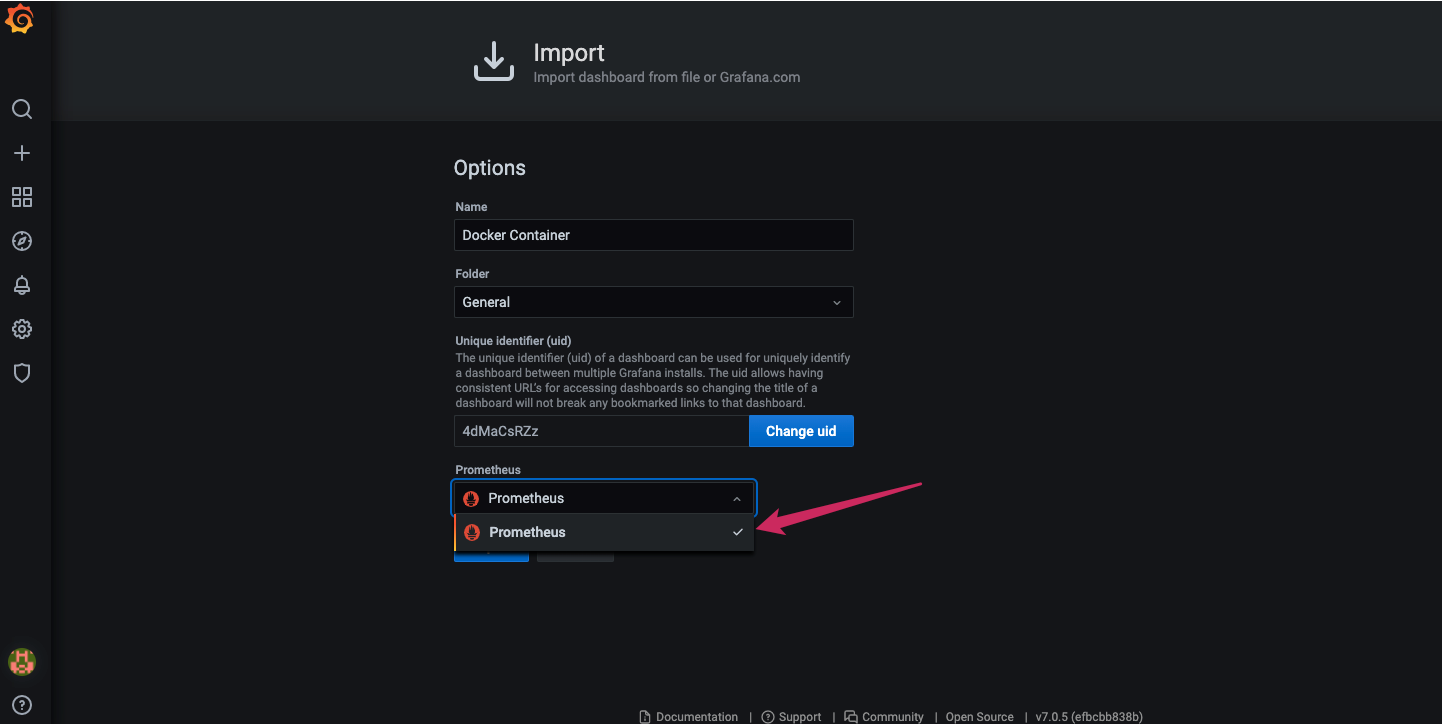
Task: Open the Documentation footer link
Action: pyautogui.click(x=689, y=717)
